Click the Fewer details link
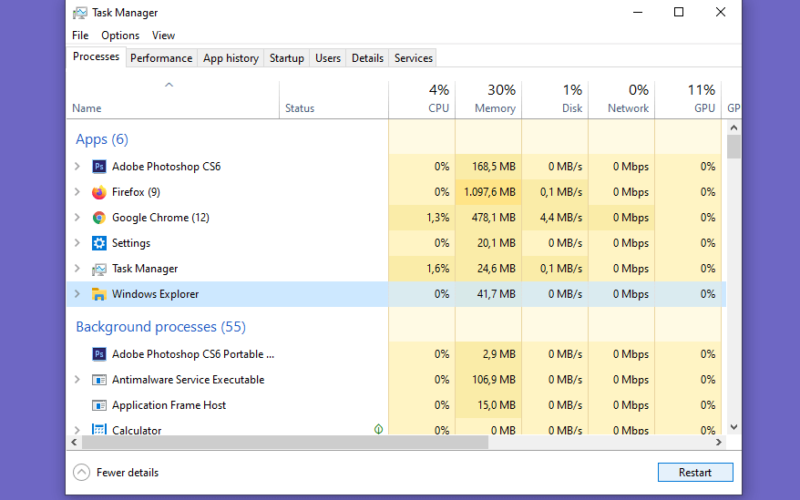Screen dimensions: 800x500 click(x=127, y=472)
